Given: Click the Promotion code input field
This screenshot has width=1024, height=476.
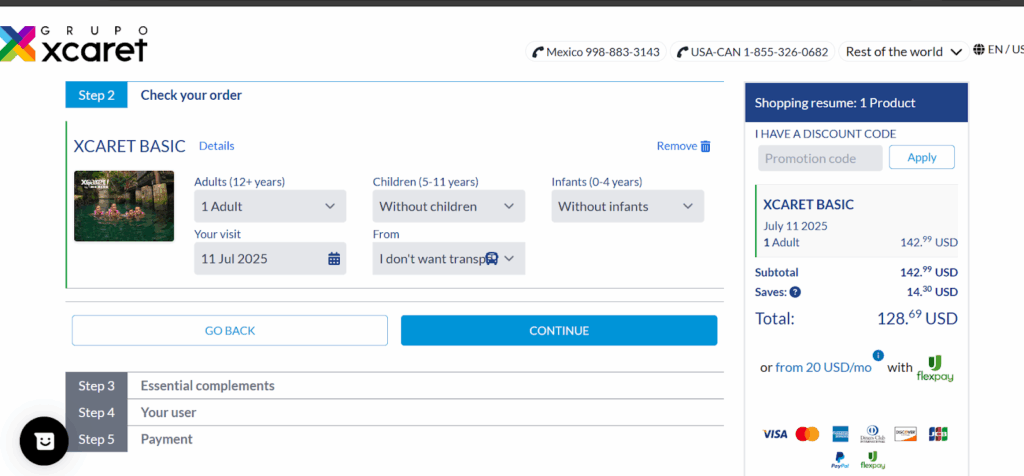Looking at the screenshot, I should click(819, 158).
